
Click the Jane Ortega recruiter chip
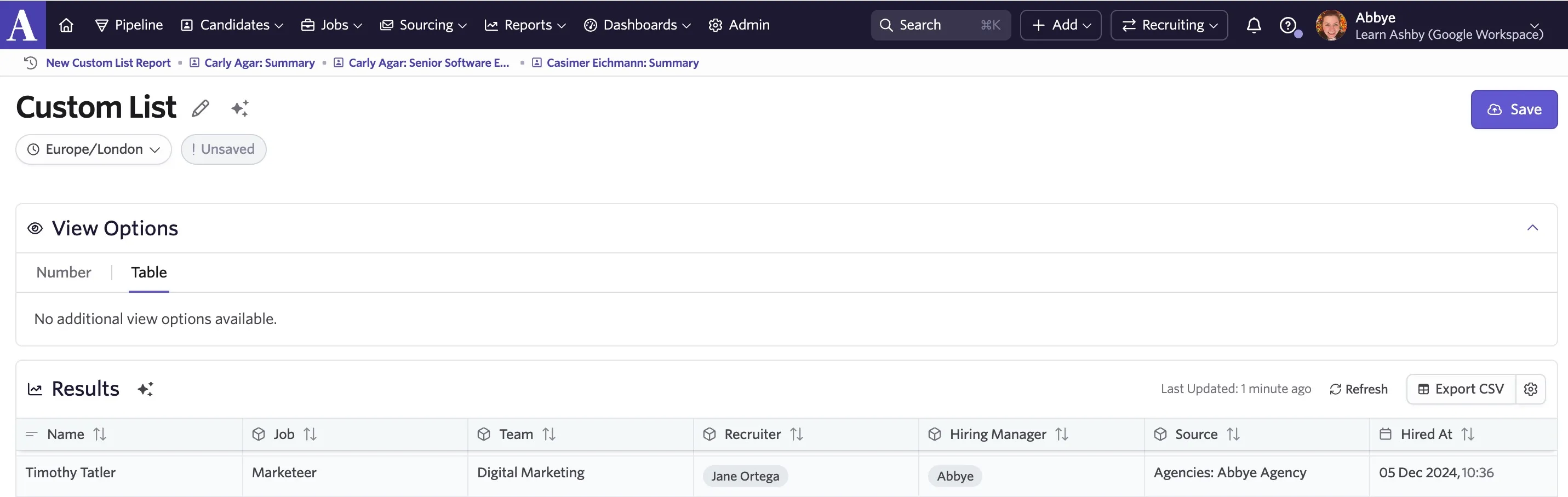tap(745, 476)
